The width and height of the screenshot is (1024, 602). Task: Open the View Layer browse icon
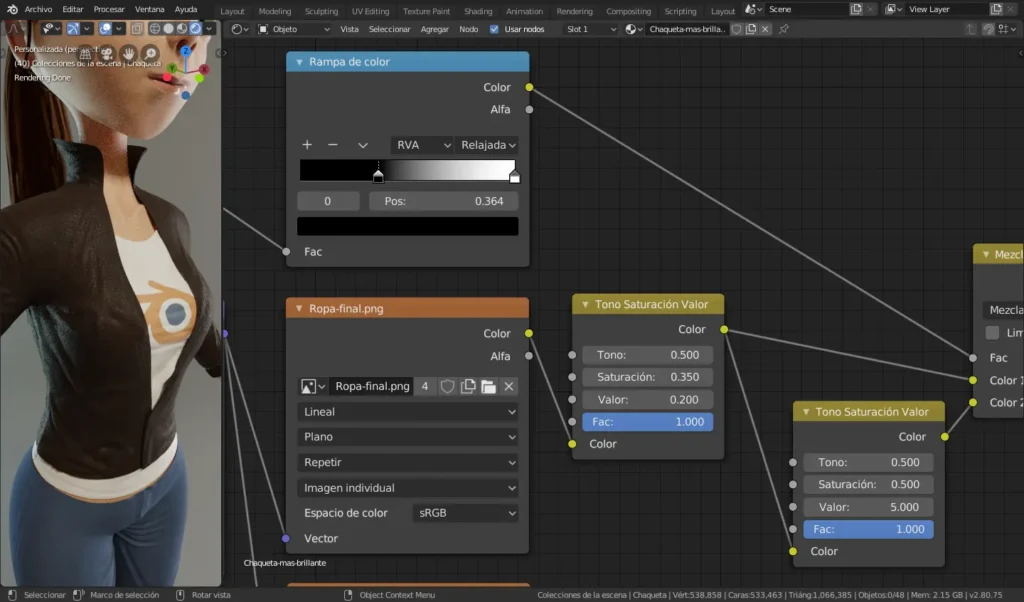point(893,9)
